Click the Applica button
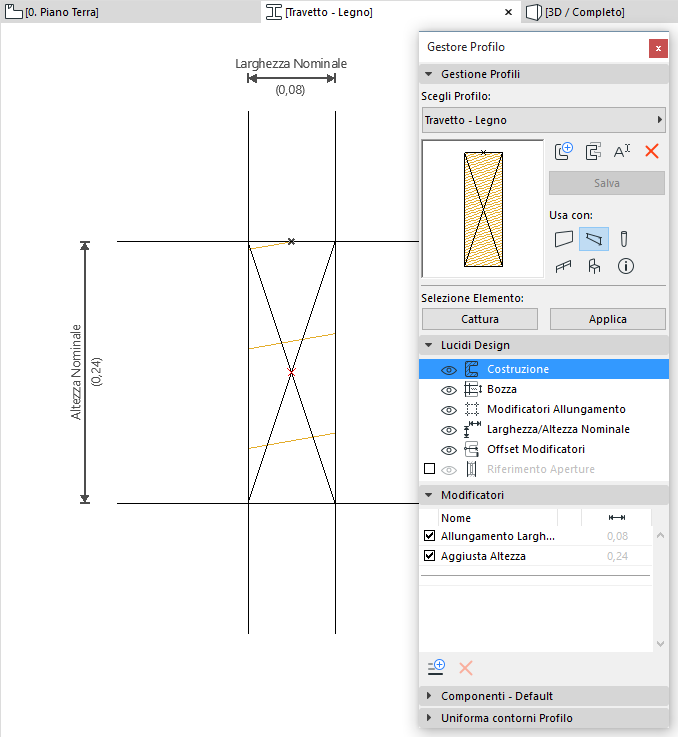 point(607,319)
